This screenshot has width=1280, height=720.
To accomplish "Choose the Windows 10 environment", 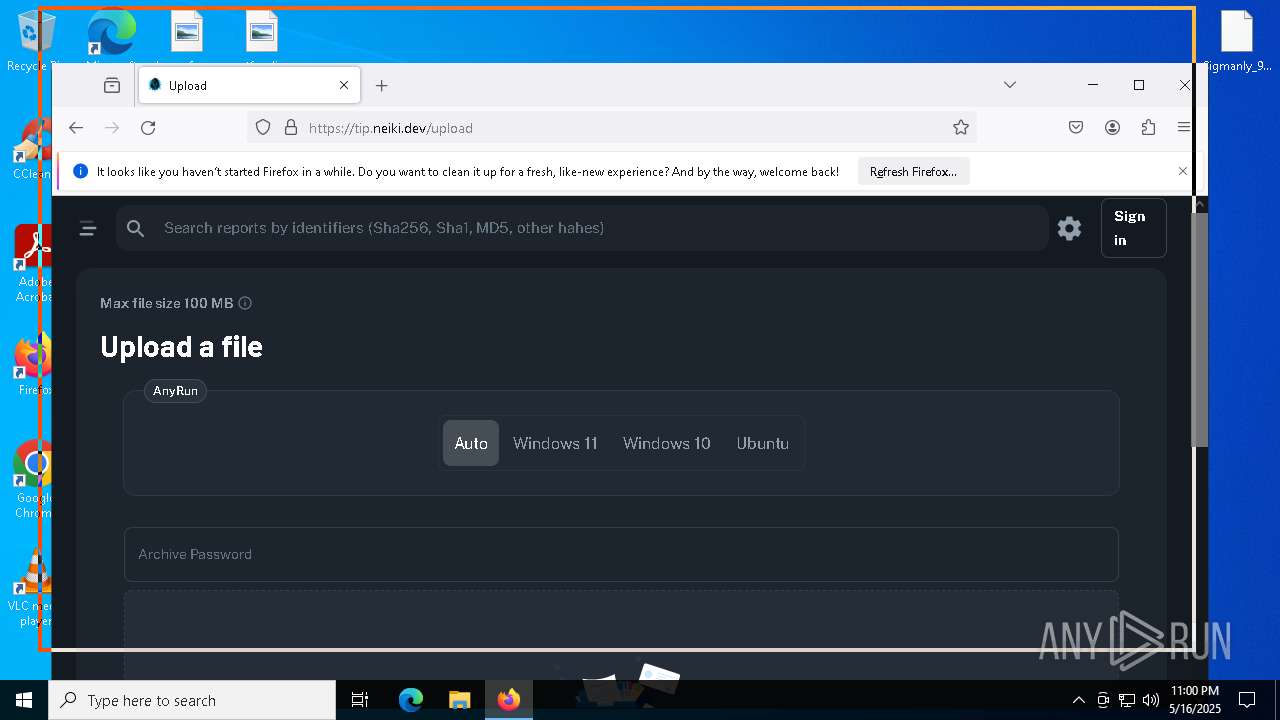I will pyautogui.click(x=667, y=443).
